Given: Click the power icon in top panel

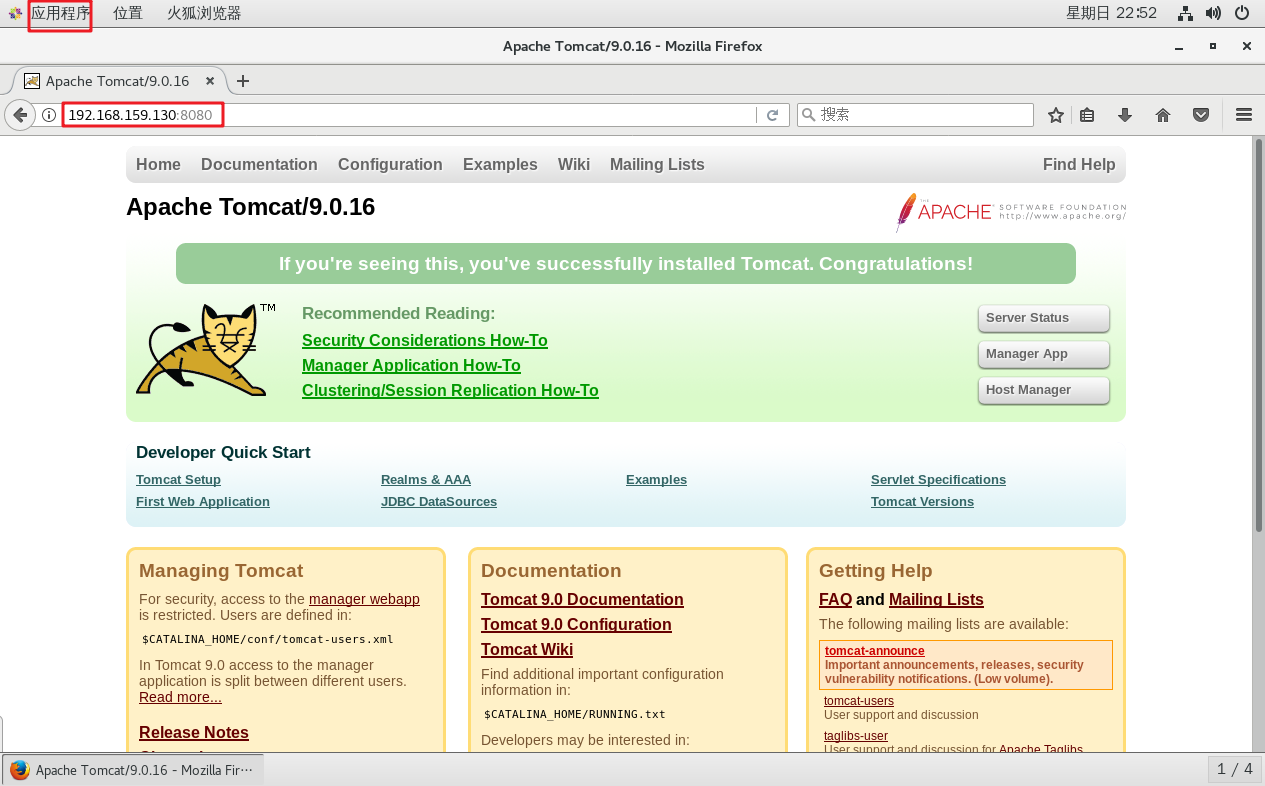Looking at the screenshot, I should point(1242,13).
